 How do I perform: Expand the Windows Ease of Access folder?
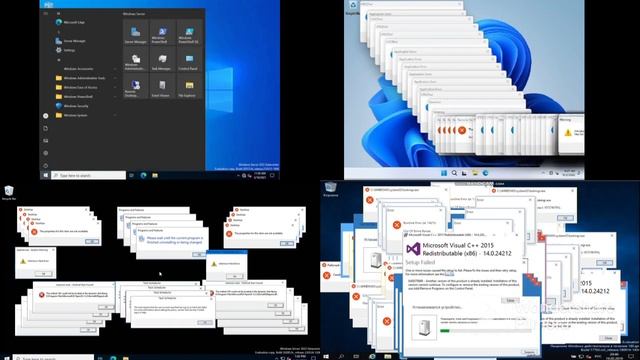click(85, 87)
